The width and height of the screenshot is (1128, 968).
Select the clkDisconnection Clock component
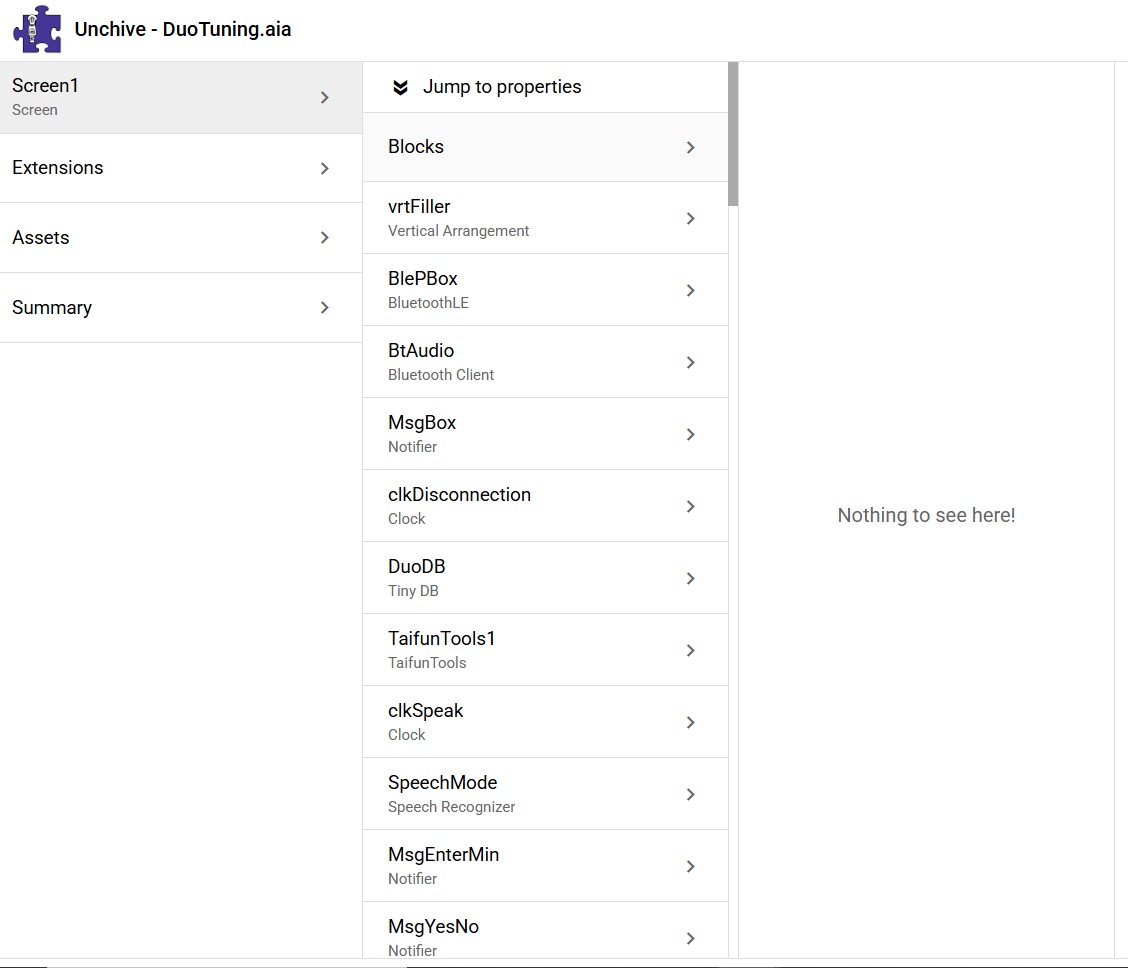point(544,506)
